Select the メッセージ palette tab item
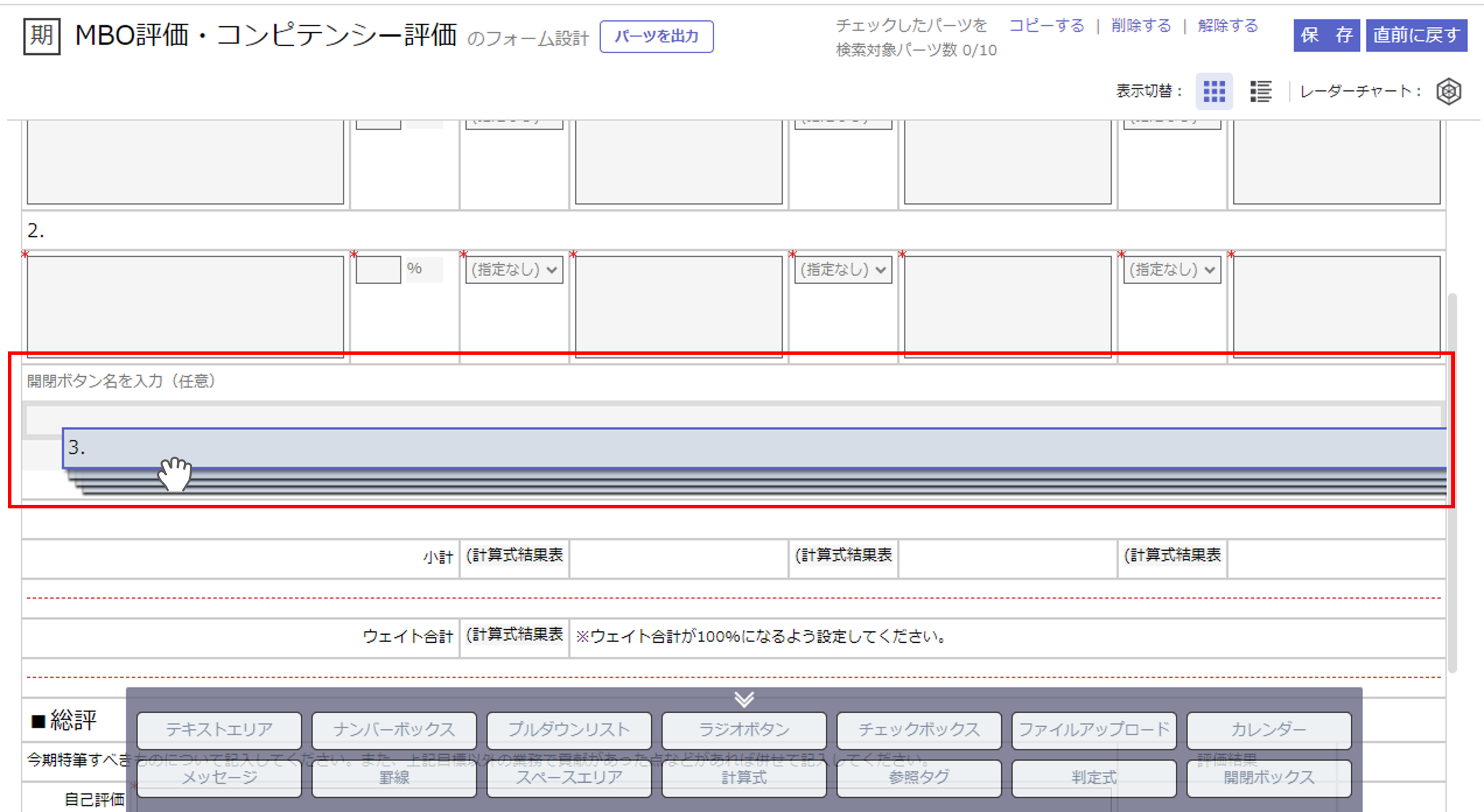This screenshot has width=1484, height=812. [219, 778]
